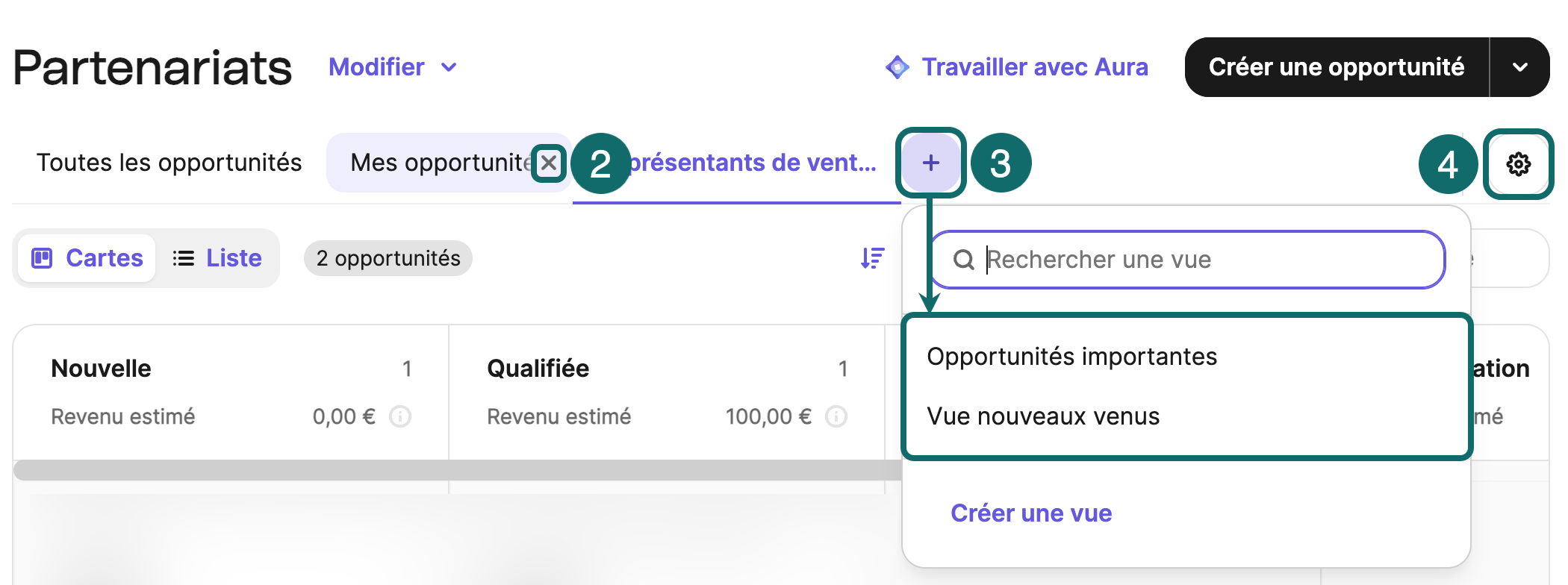Click the plus icon to add view
1568x585 pixels.
[930, 163]
